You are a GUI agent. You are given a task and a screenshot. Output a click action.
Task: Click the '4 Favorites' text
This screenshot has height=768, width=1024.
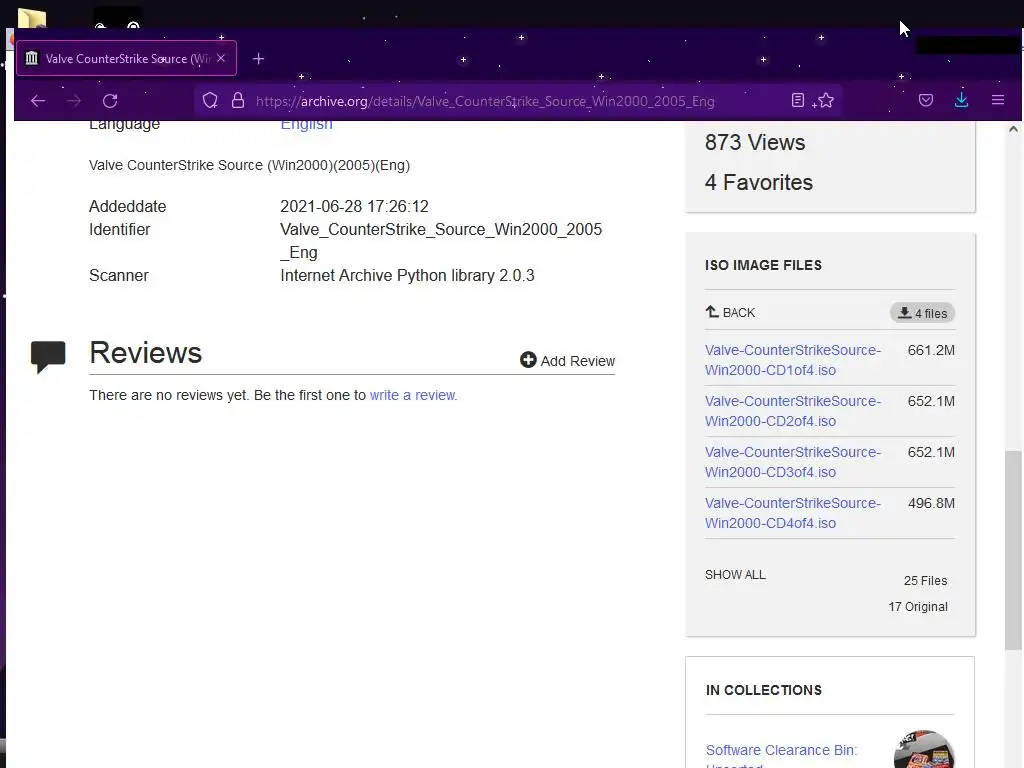759,182
